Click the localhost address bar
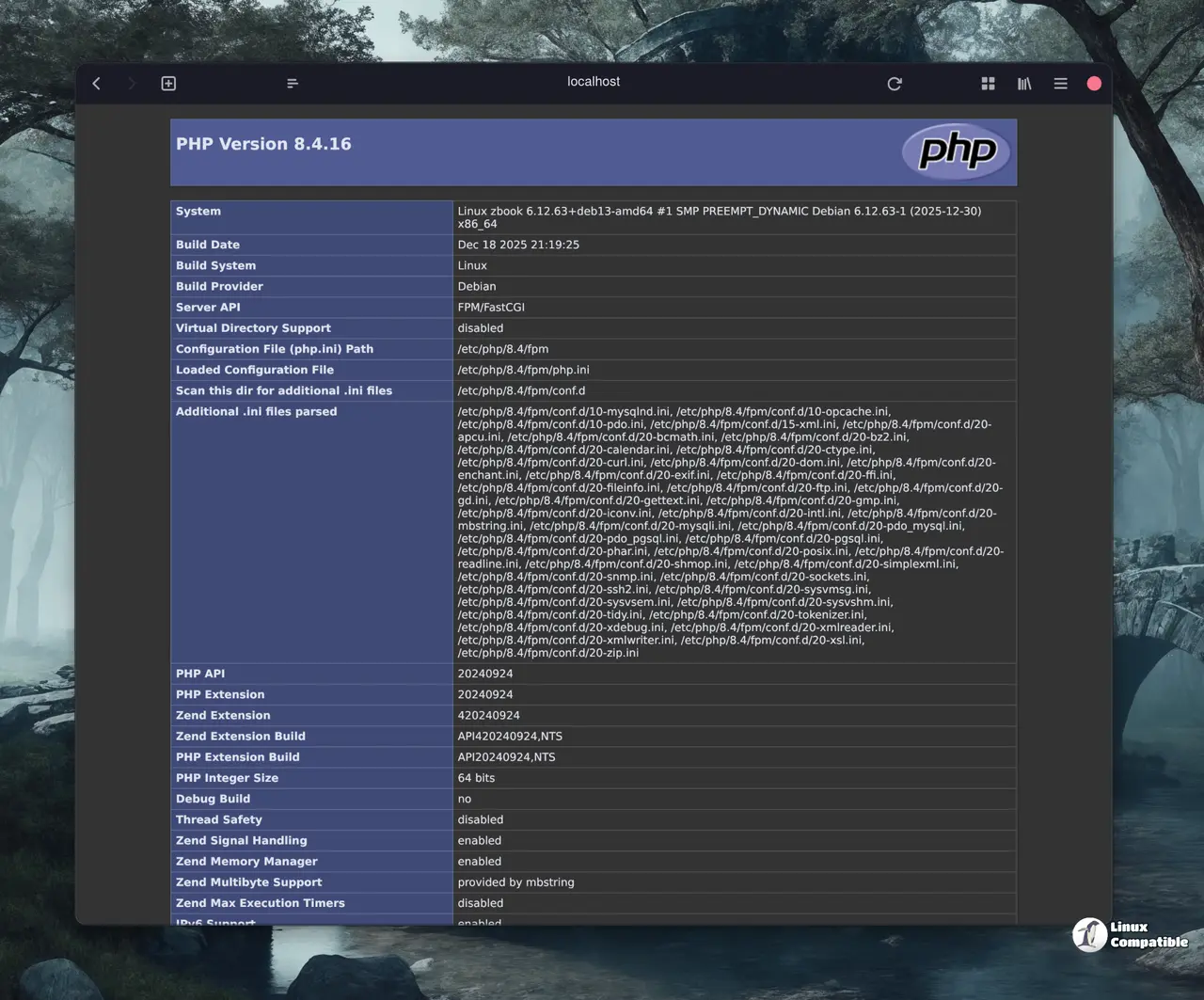This screenshot has width=1204, height=1000. (x=593, y=82)
